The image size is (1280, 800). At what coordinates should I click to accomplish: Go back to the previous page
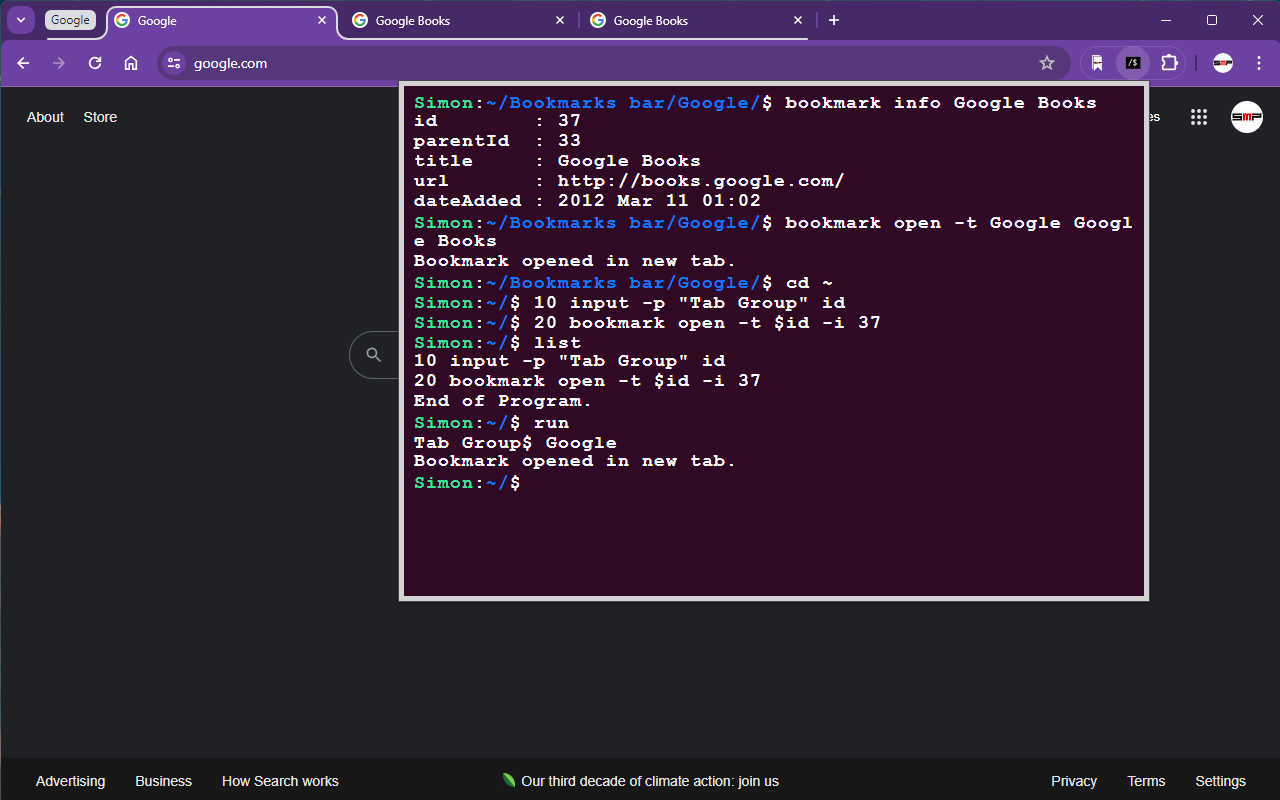pyautogui.click(x=24, y=63)
